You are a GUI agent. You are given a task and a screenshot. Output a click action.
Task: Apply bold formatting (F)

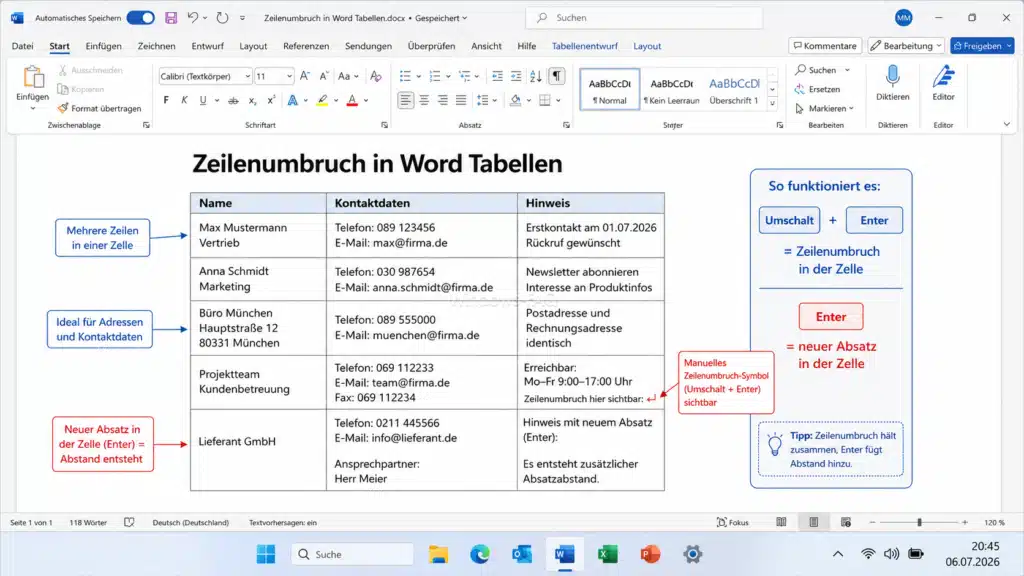(166, 100)
